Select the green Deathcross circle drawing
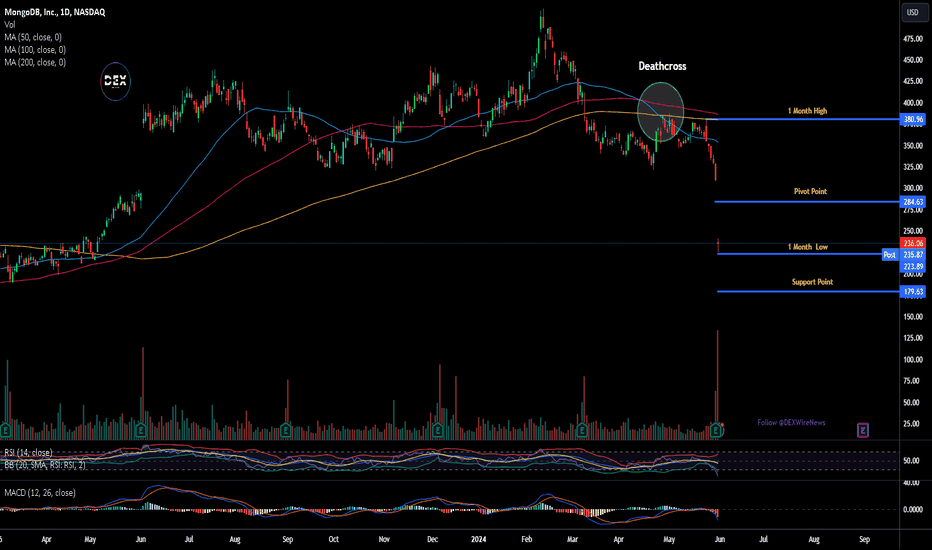Image resolution: width=932 pixels, height=550 pixels. 660,112
